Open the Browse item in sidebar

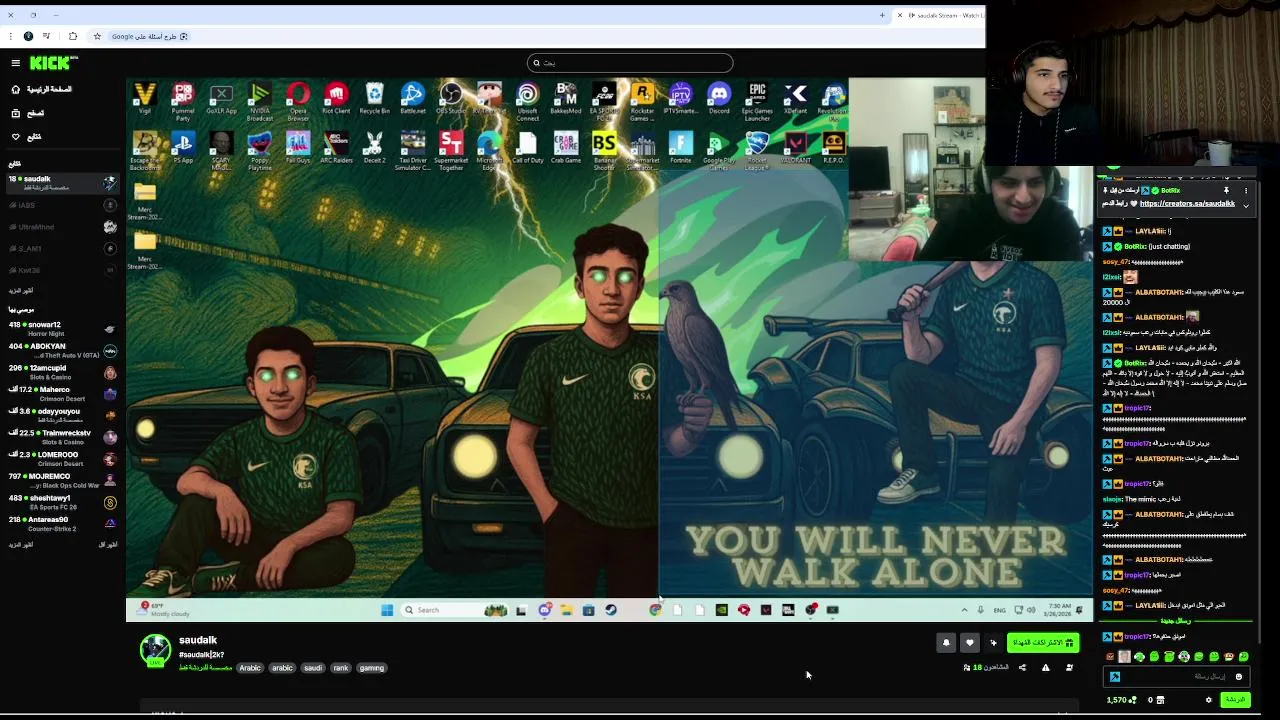pos(28,113)
